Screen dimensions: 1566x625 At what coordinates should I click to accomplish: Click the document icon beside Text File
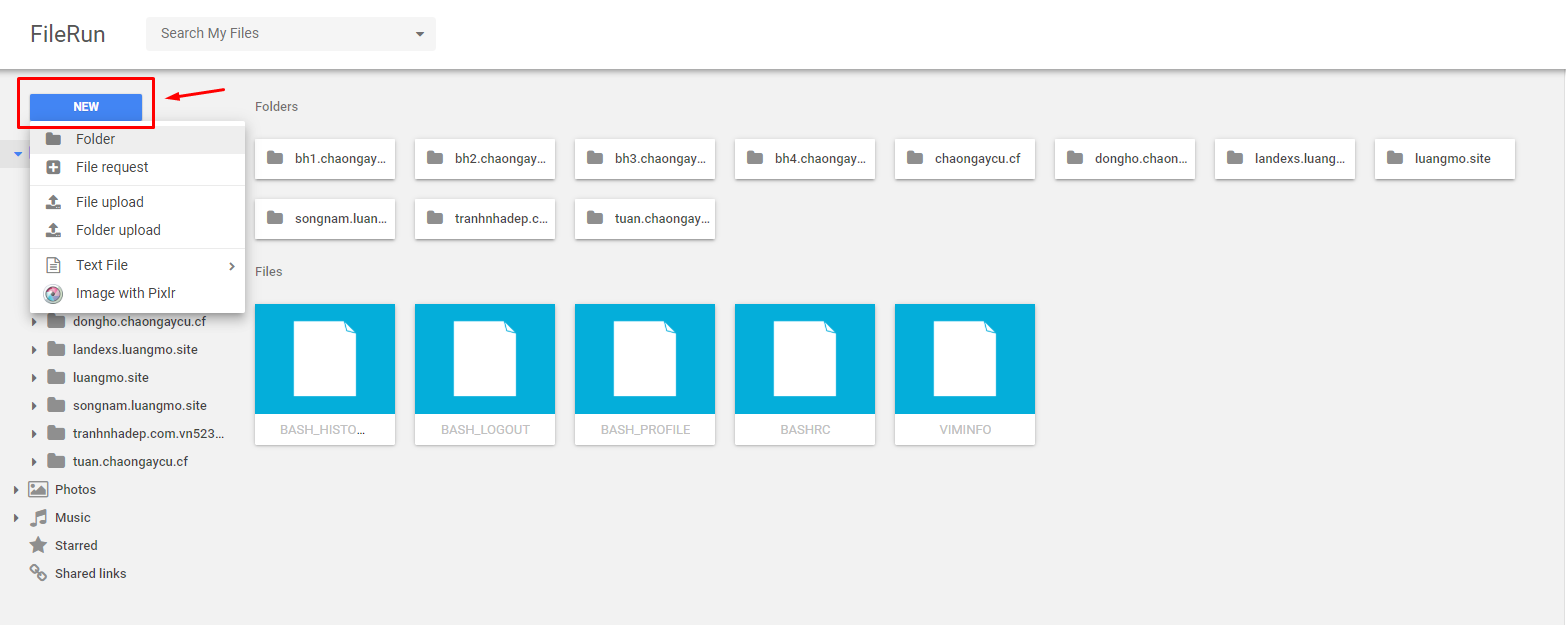(54, 265)
